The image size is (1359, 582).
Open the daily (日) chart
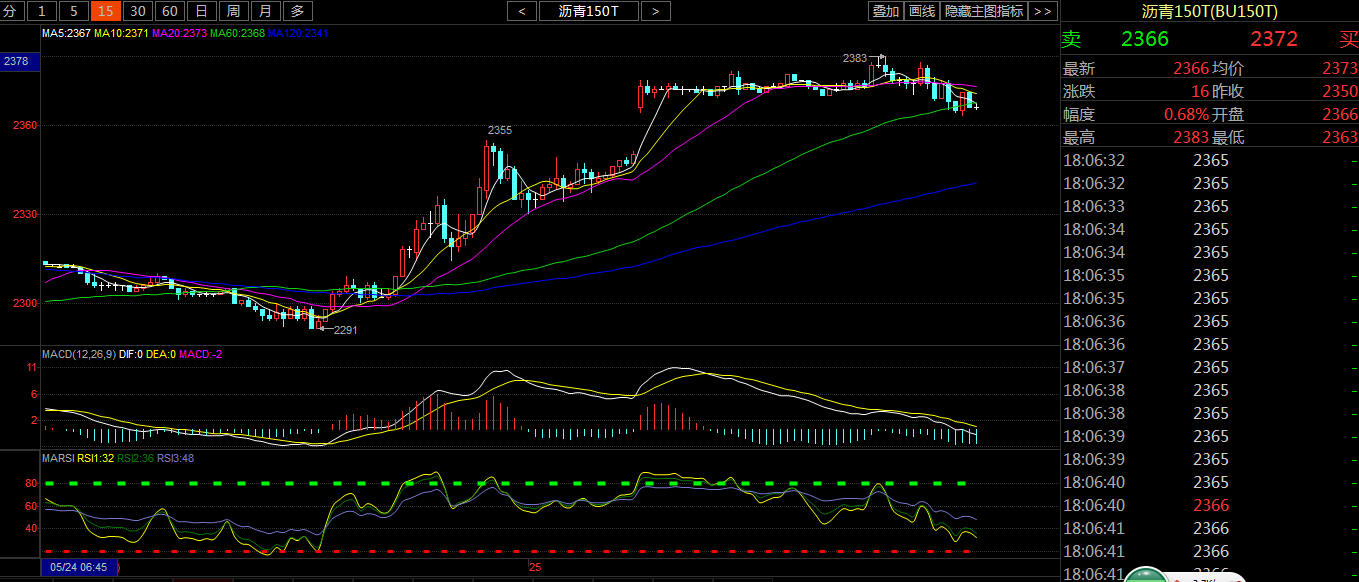(x=202, y=11)
